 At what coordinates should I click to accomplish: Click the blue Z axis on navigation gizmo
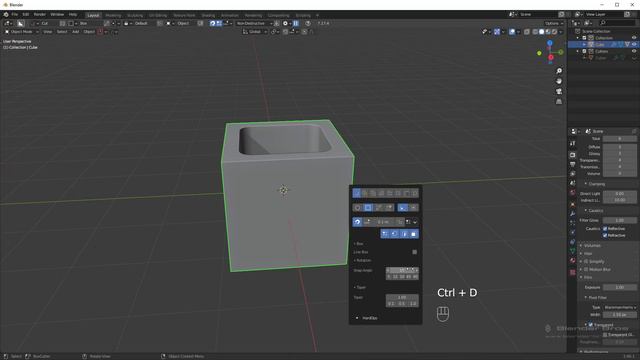click(550, 43)
